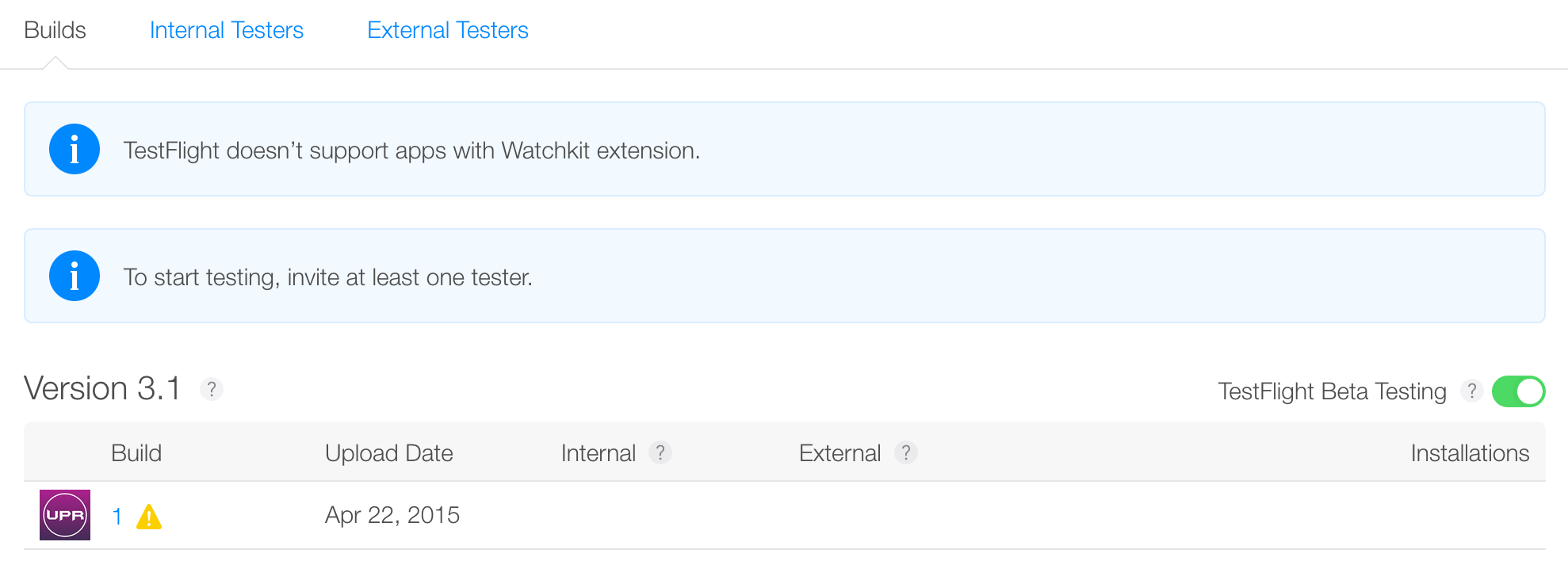The width and height of the screenshot is (1568, 580).
Task: Switch to the Internal Testers tab
Action: click(227, 30)
